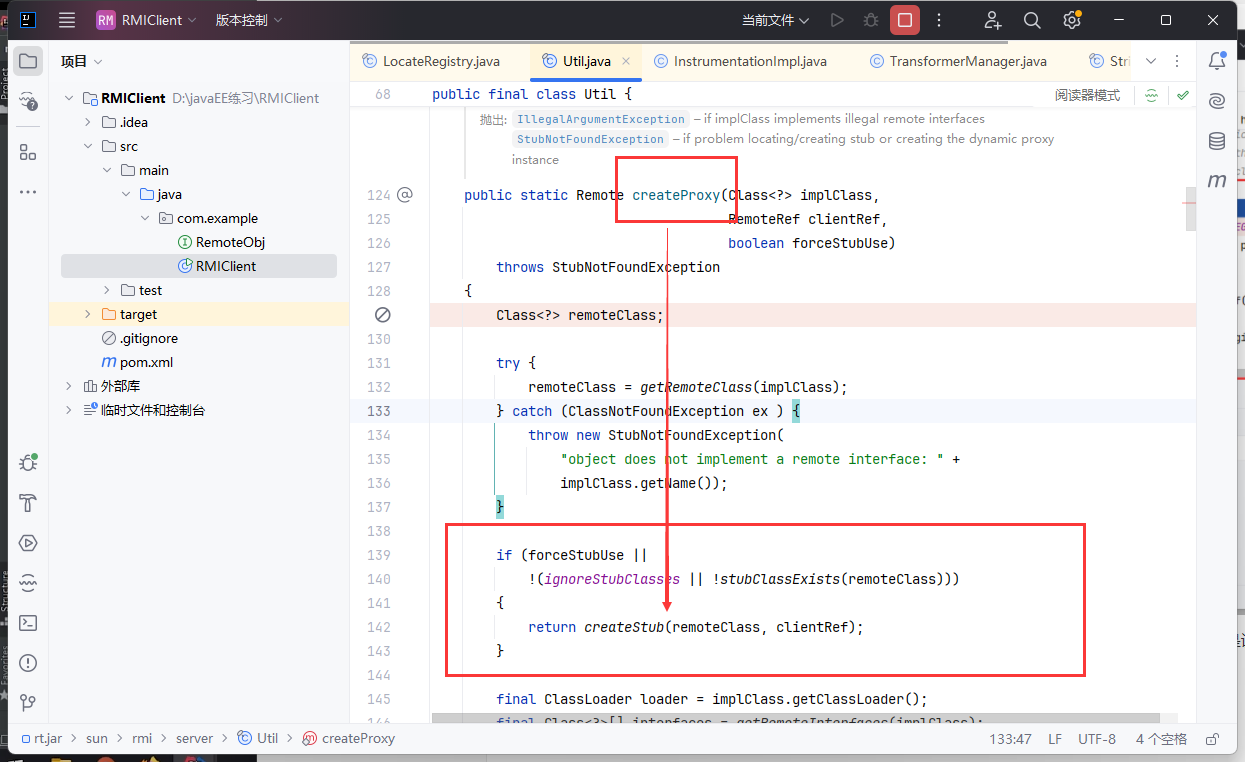The height and width of the screenshot is (762, 1245).
Task: Open the Terminal tool window
Action: tap(28, 623)
